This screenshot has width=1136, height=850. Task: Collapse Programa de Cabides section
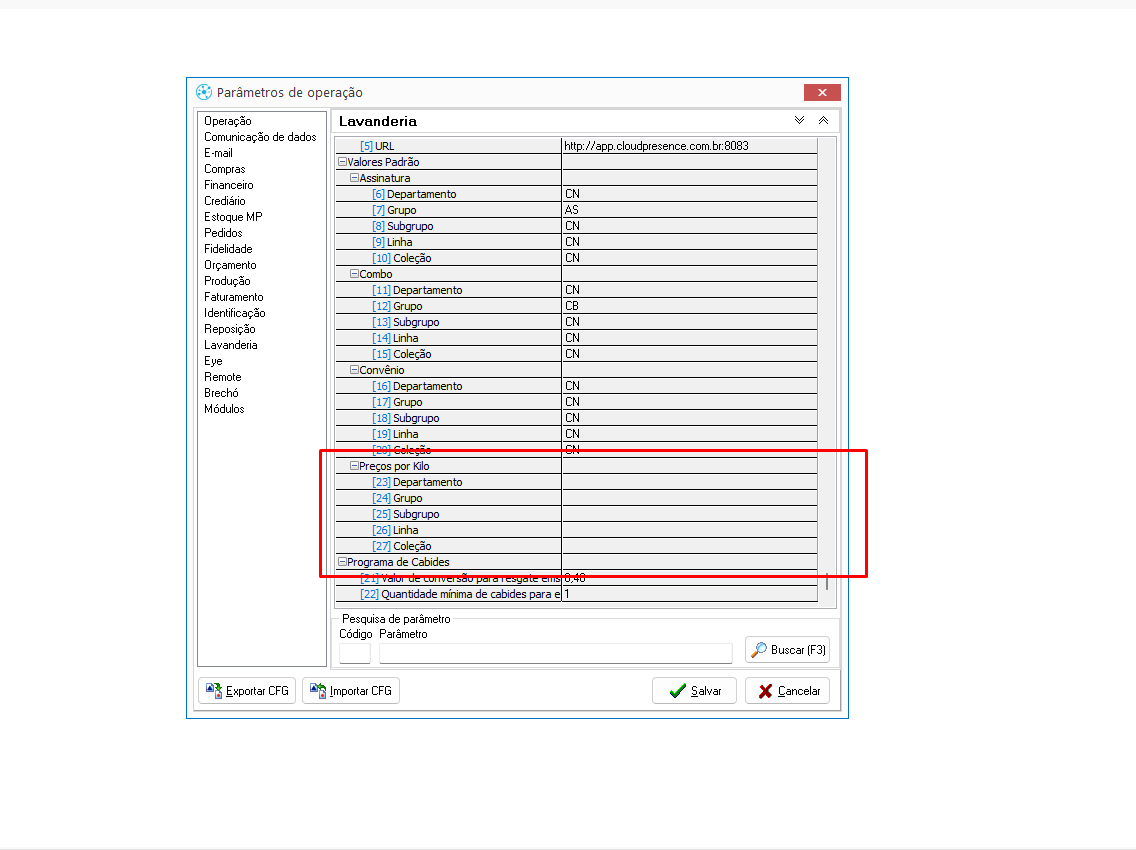pyautogui.click(x=342, y=562)
